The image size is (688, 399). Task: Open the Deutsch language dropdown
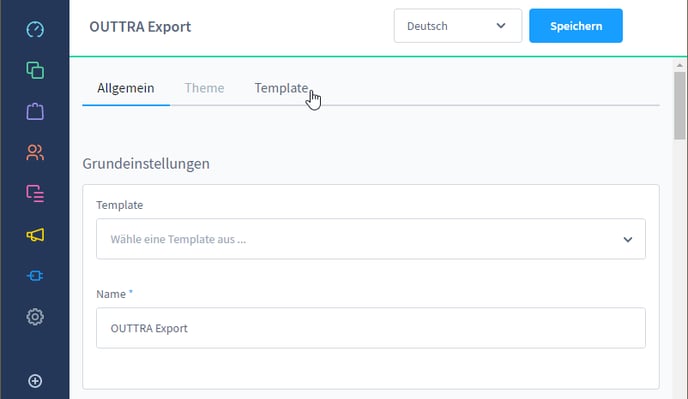pyautogui.click(x=458, y=26)
